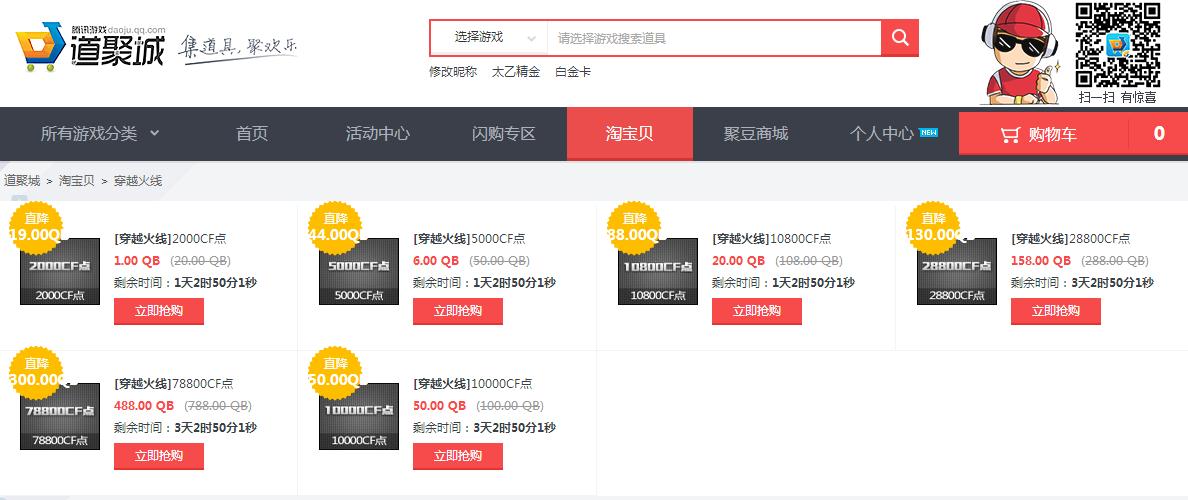Open the 5000CF点 product thumbnail
The image size is (1188, 500).
(x=359, y=271)
